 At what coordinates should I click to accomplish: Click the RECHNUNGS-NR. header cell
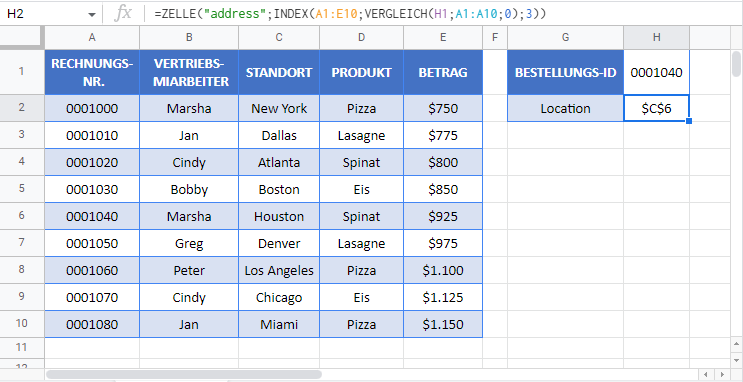[x=92, y=72]
